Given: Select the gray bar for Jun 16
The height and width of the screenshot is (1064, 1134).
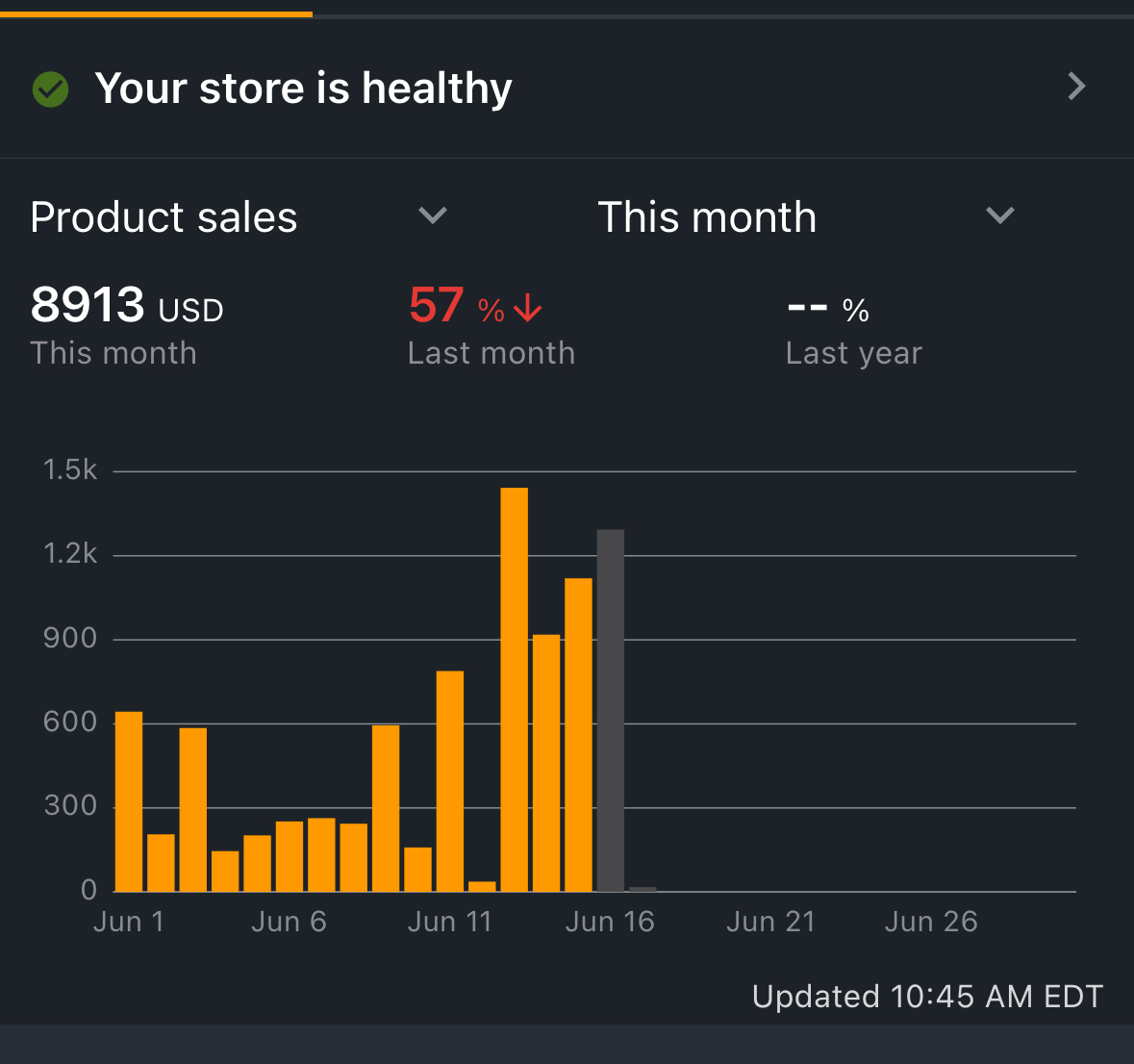Looking at the screenshot, I should pos(611,710).
